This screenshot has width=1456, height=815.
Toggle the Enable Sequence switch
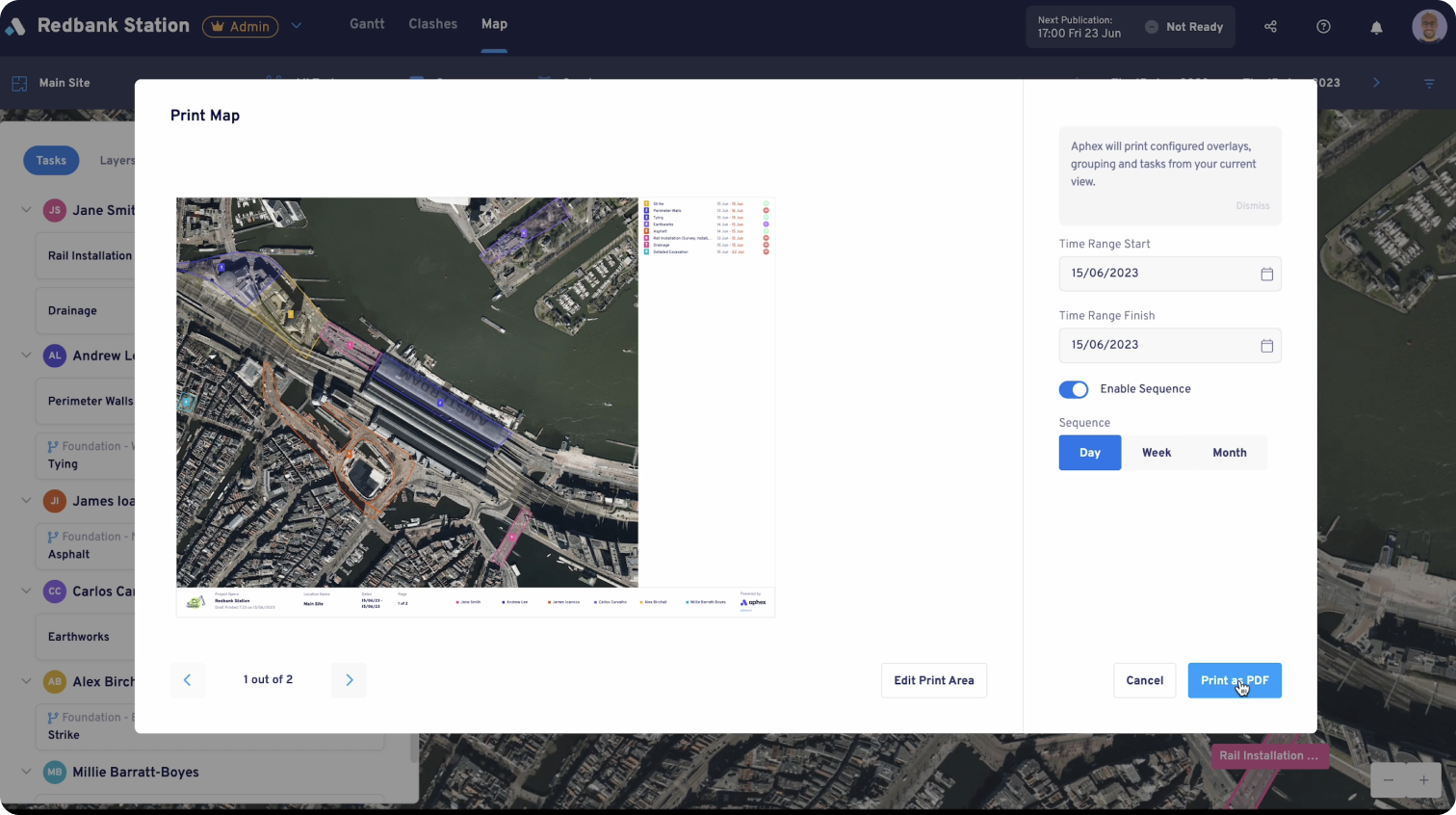tap(1073, 389)
